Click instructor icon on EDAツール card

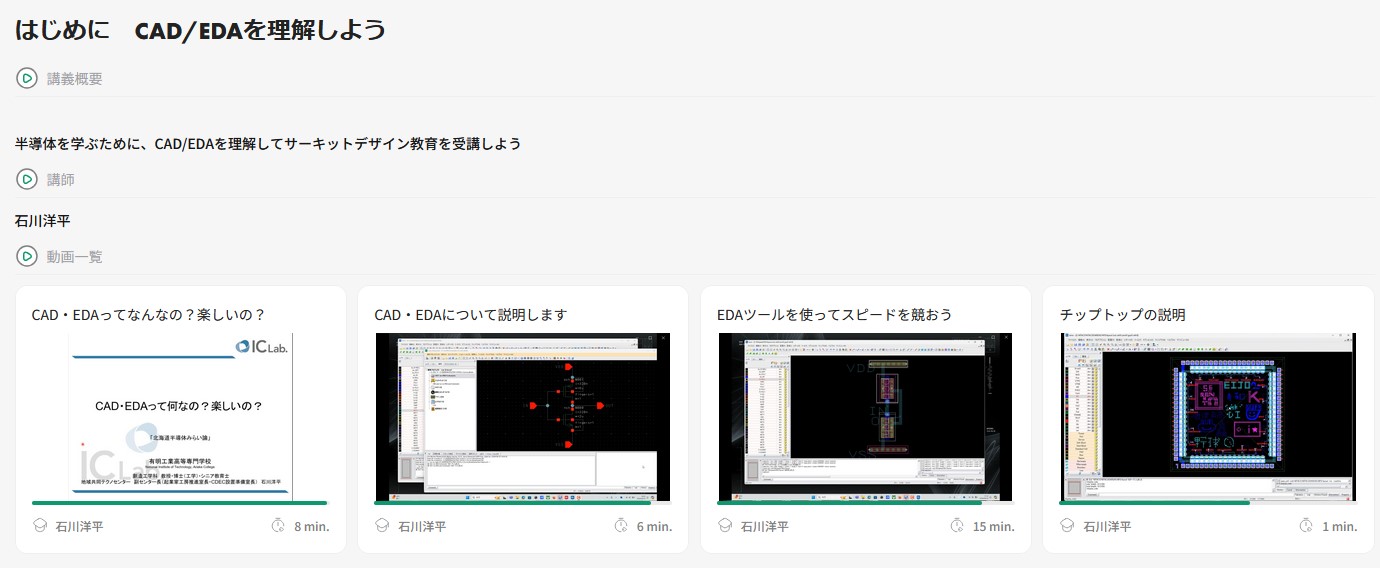[x=726, y=526]
